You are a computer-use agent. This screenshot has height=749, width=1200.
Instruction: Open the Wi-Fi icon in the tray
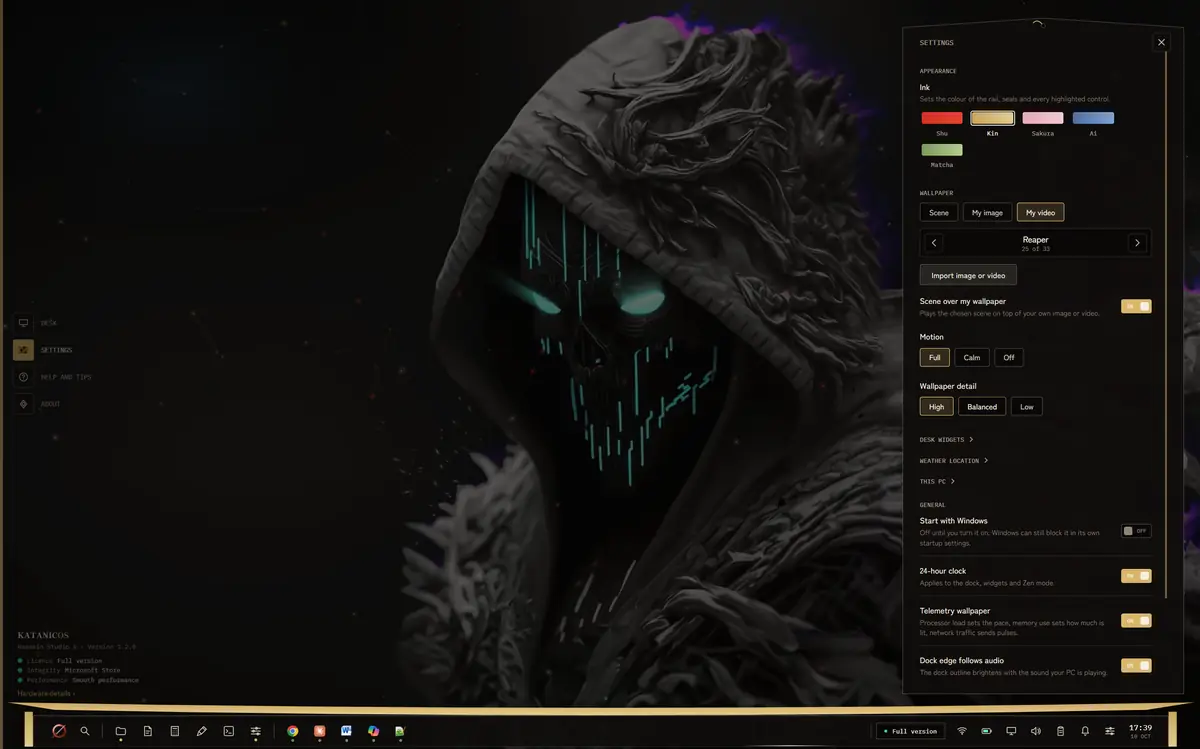pyautogui.click(x=962, y=731)
